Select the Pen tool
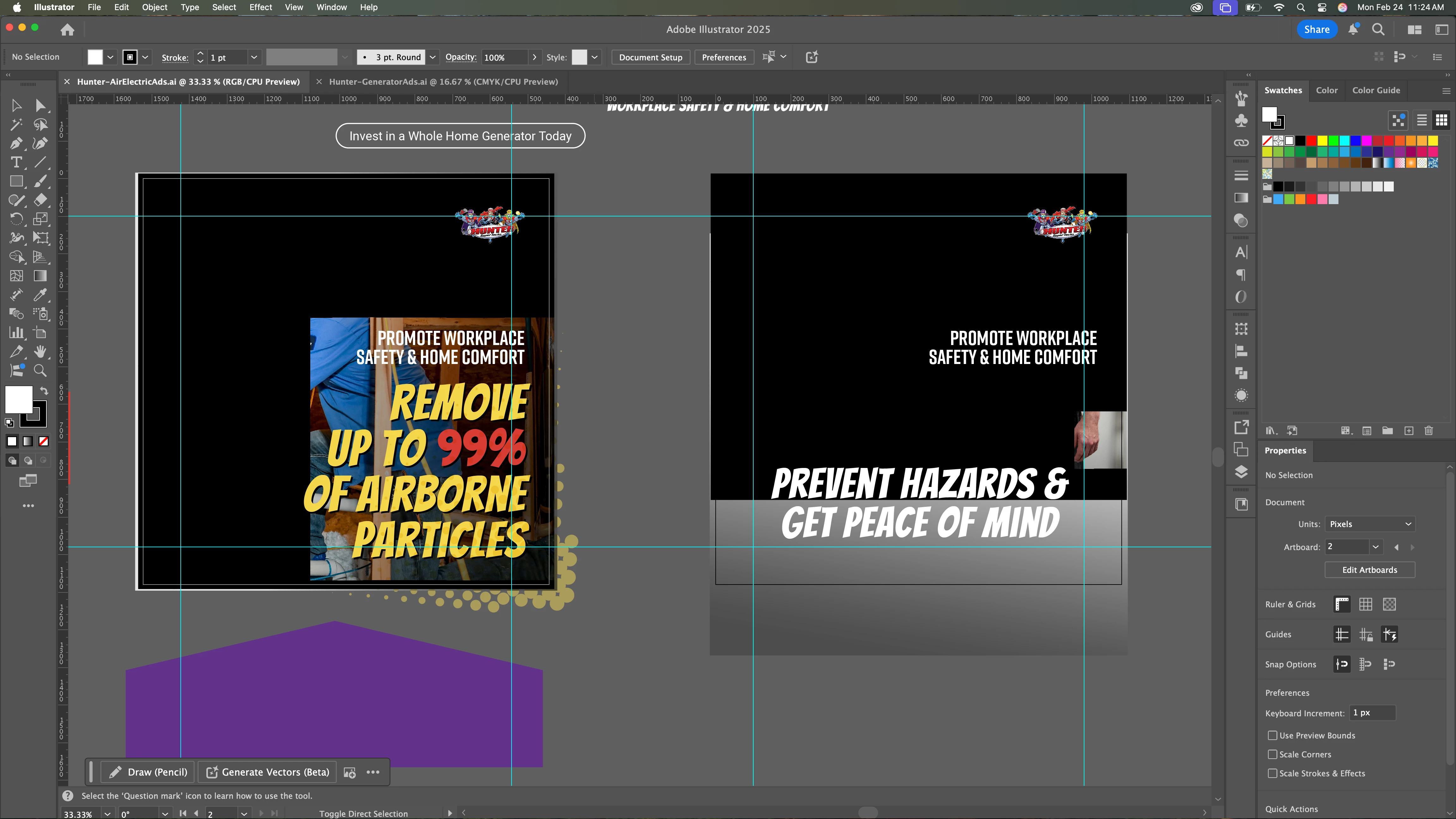Image resolution: width=1456 pixels, height=819 pixels. [16, 143]
